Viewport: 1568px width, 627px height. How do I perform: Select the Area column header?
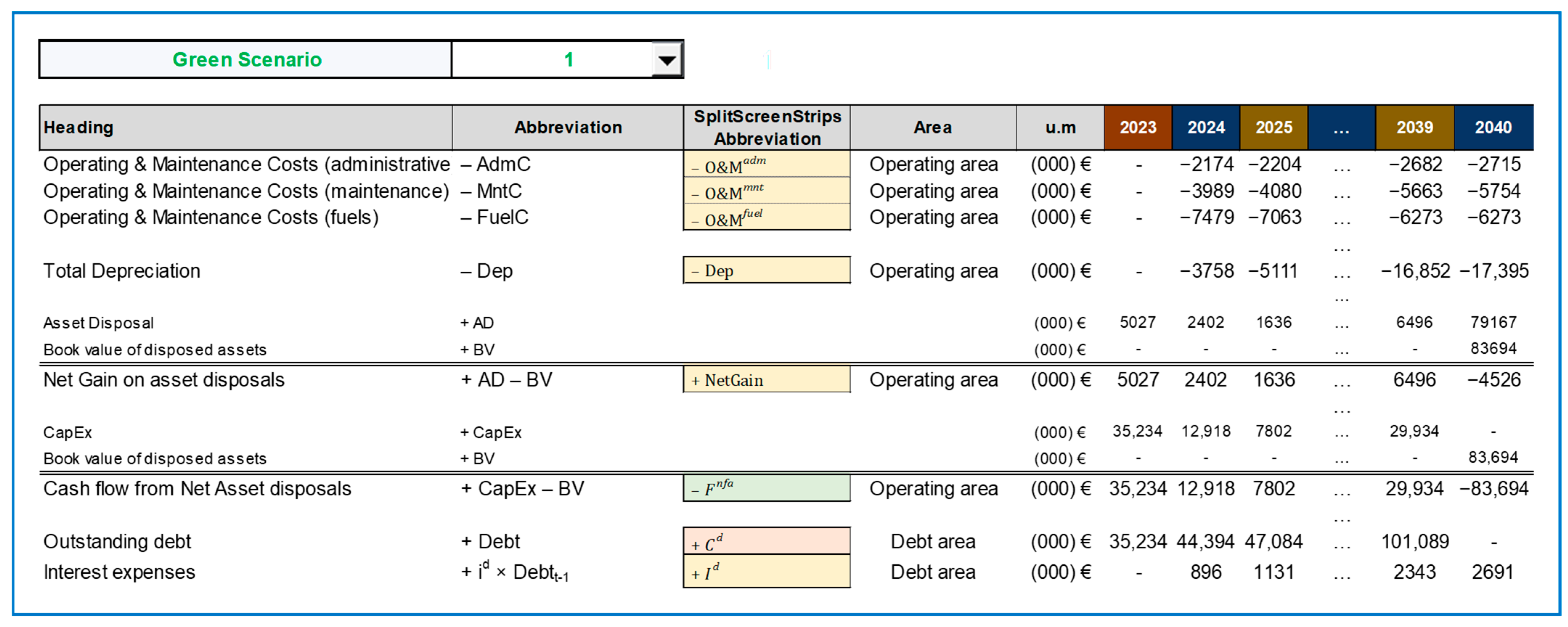click(x=932, y=128)
